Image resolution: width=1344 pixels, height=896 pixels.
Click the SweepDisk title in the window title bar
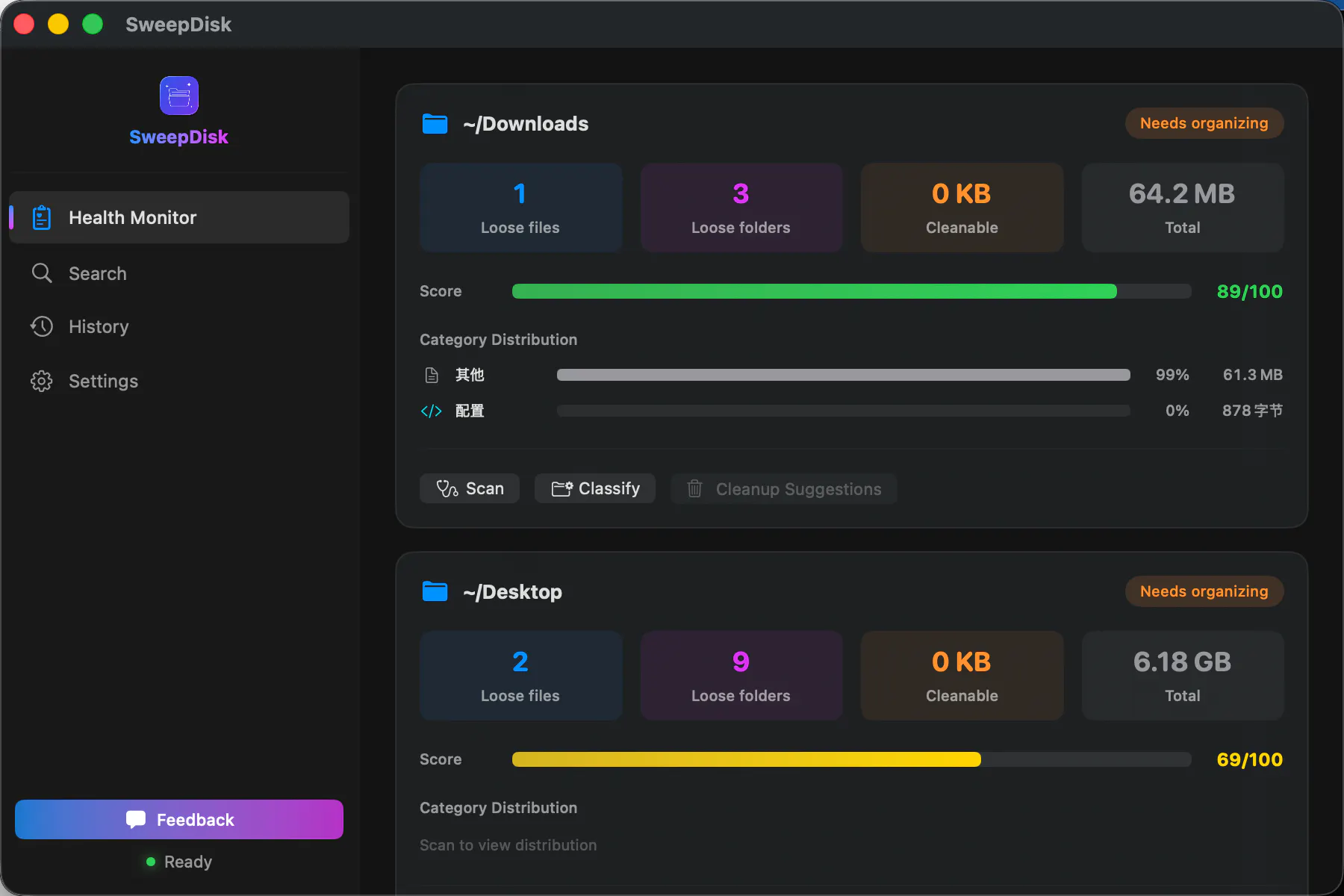(x=178, y=25)
